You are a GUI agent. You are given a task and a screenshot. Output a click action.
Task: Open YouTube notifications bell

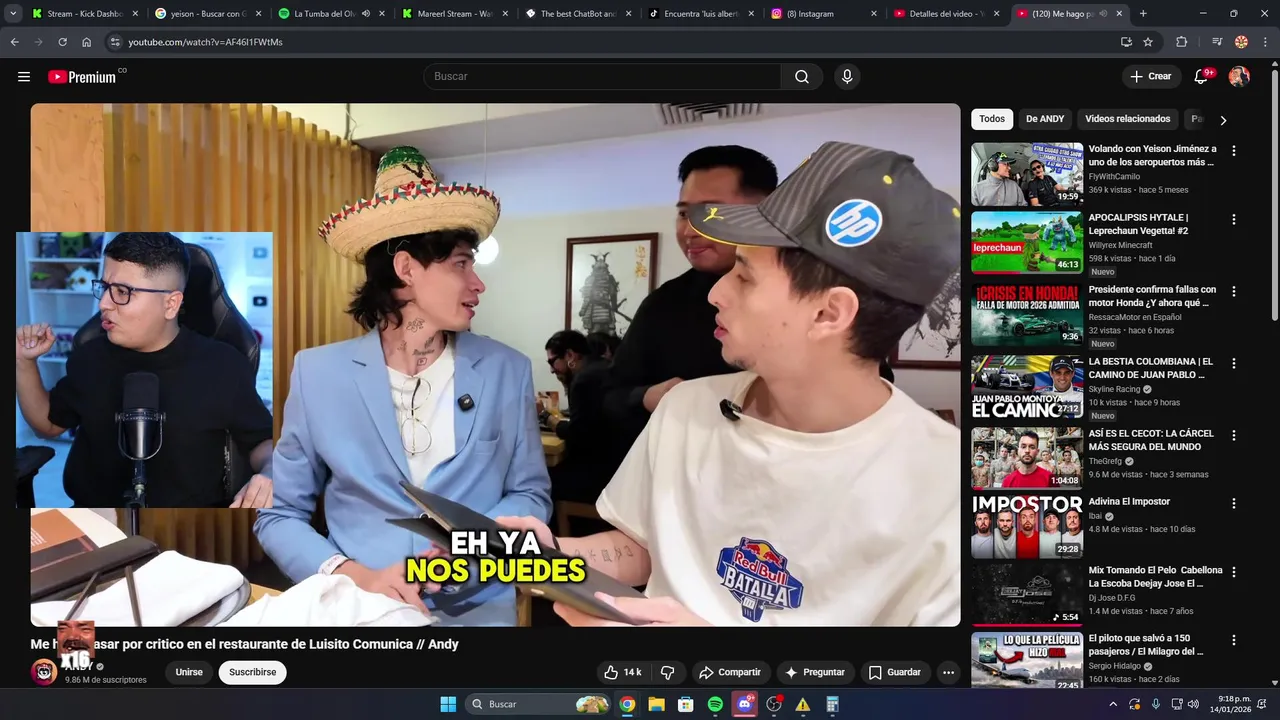pos(1202,76)
